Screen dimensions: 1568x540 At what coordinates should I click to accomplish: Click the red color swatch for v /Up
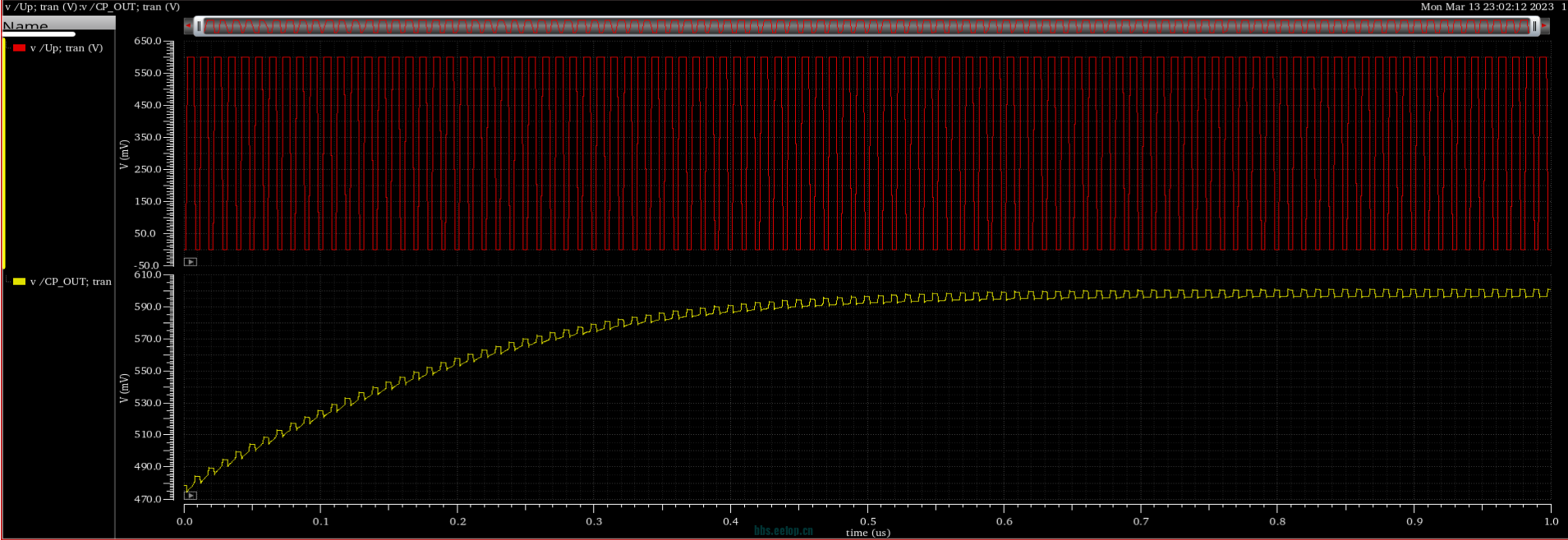coord(20,48)
